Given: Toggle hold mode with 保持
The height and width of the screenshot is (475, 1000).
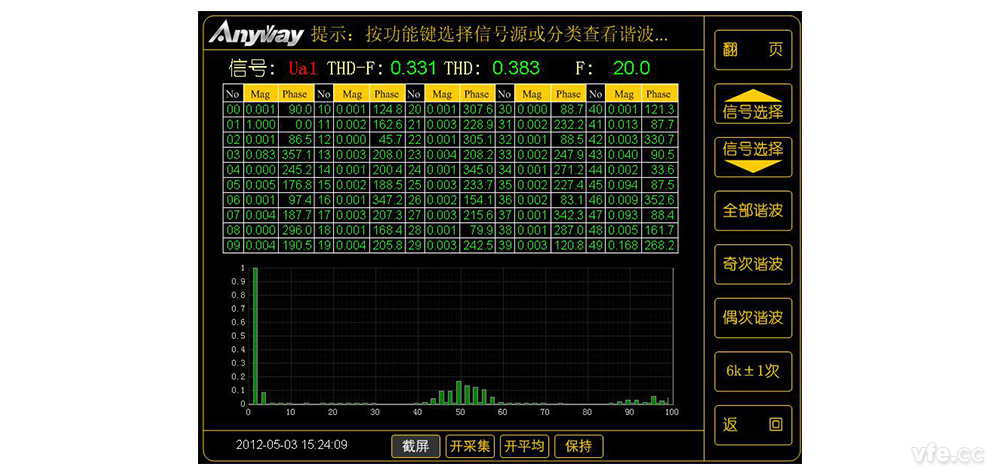Looking at the screenshot, I should pos(579,446).
